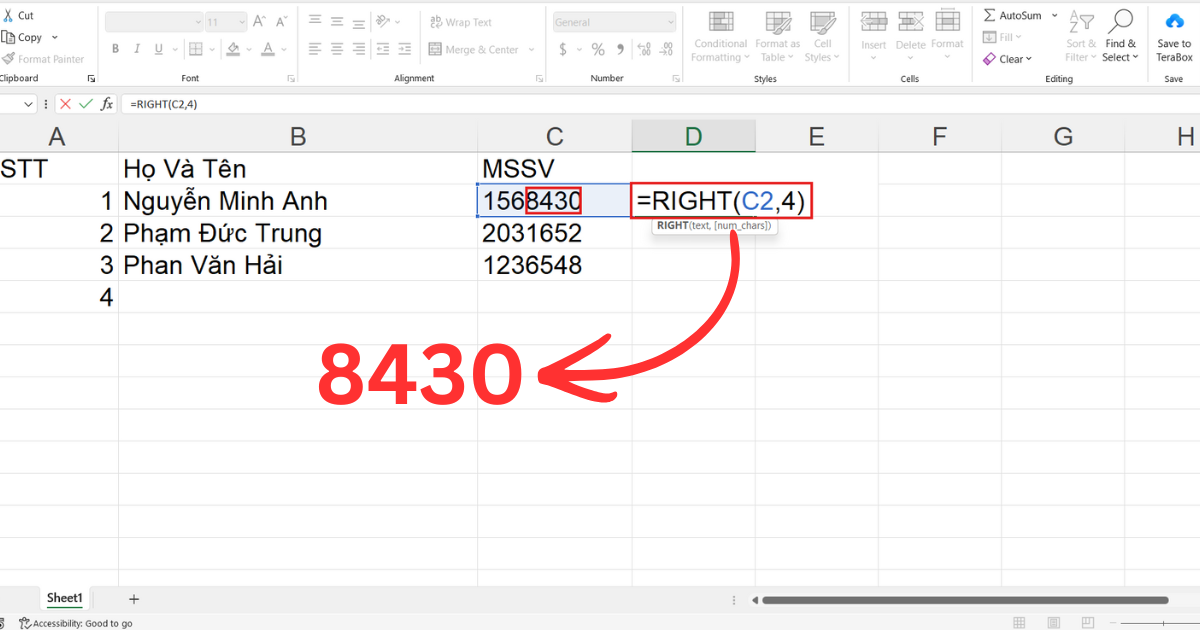Apply bold formatting
Viewport: 1200px width, 630px height.
[x=115, y=48]
